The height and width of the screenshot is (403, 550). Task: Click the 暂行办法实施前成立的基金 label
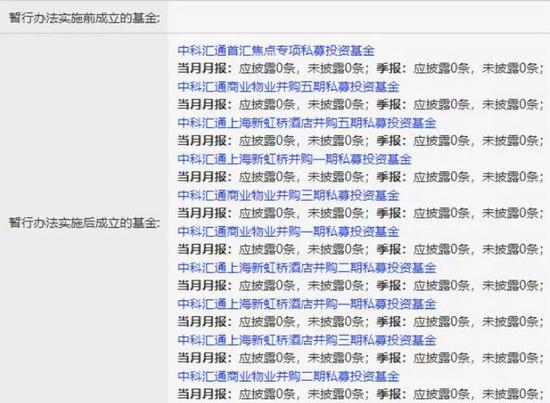(x=84, y=18)
